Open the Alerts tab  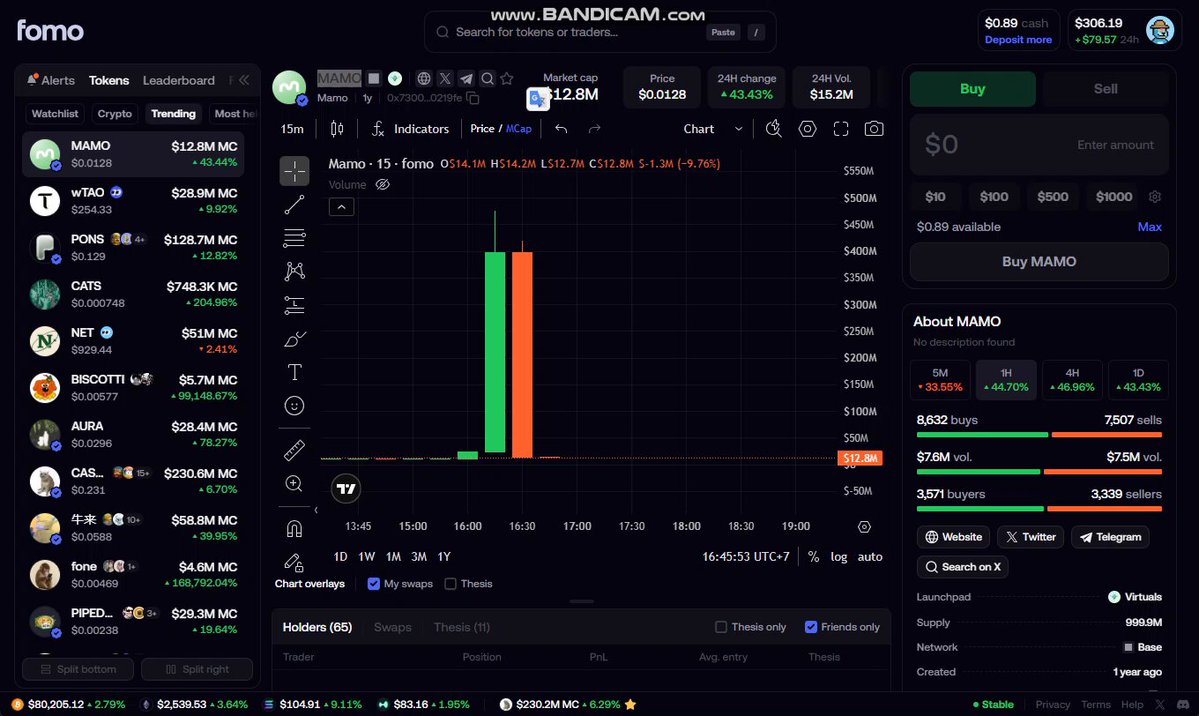tap(51, 80)
